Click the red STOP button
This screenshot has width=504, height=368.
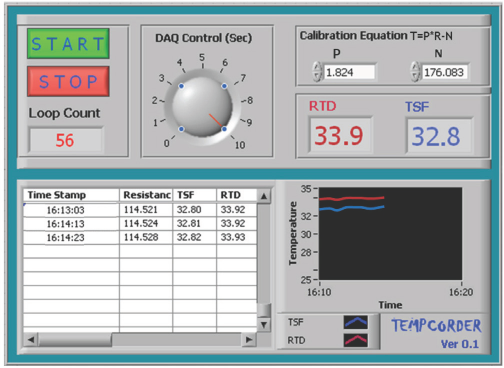(x=68, y=81)
